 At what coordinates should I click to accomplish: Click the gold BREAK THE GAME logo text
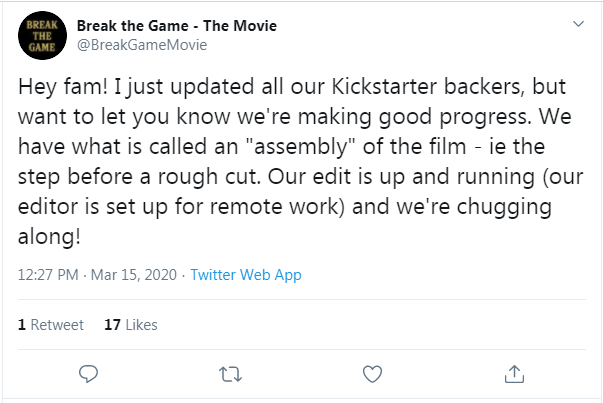point(42,36)
